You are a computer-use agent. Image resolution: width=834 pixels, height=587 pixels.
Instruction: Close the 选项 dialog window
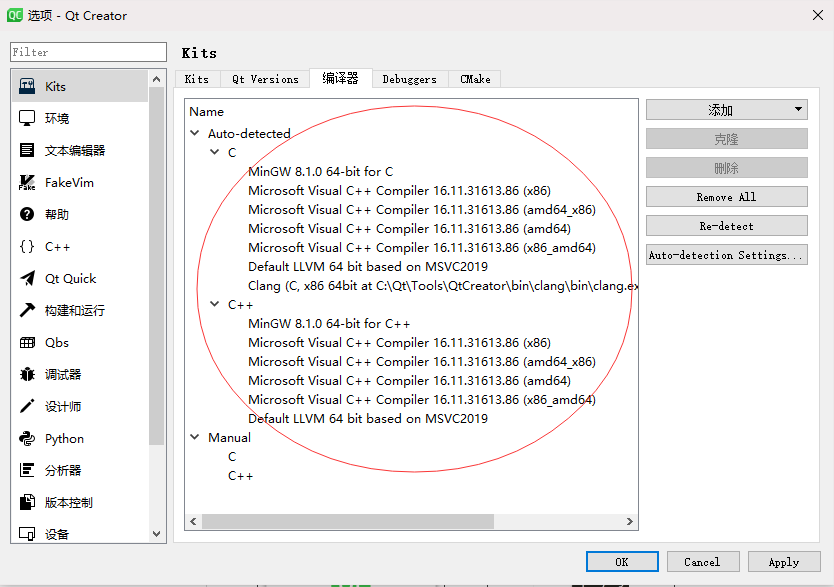click(818, 15)
